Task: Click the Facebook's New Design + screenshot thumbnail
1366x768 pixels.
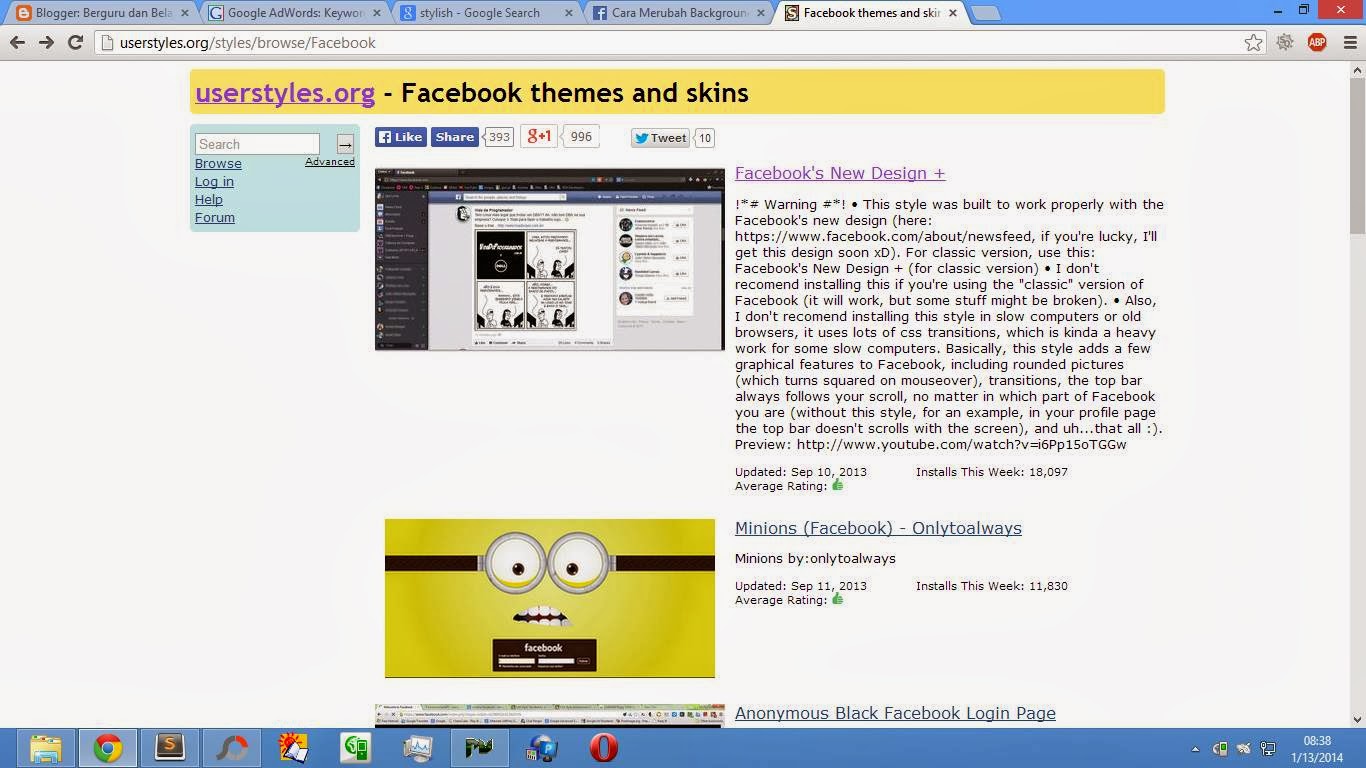Action: coord(550,259)
